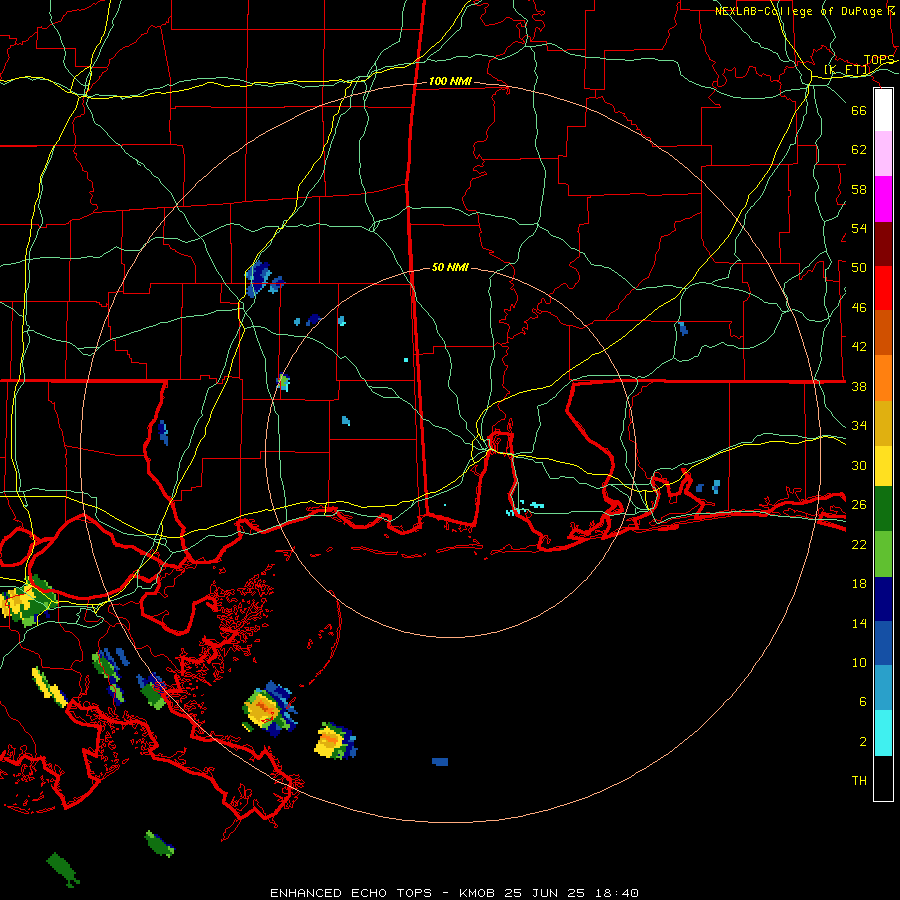
Task: Click legend value '42'
Action: [x=859, y=347]
